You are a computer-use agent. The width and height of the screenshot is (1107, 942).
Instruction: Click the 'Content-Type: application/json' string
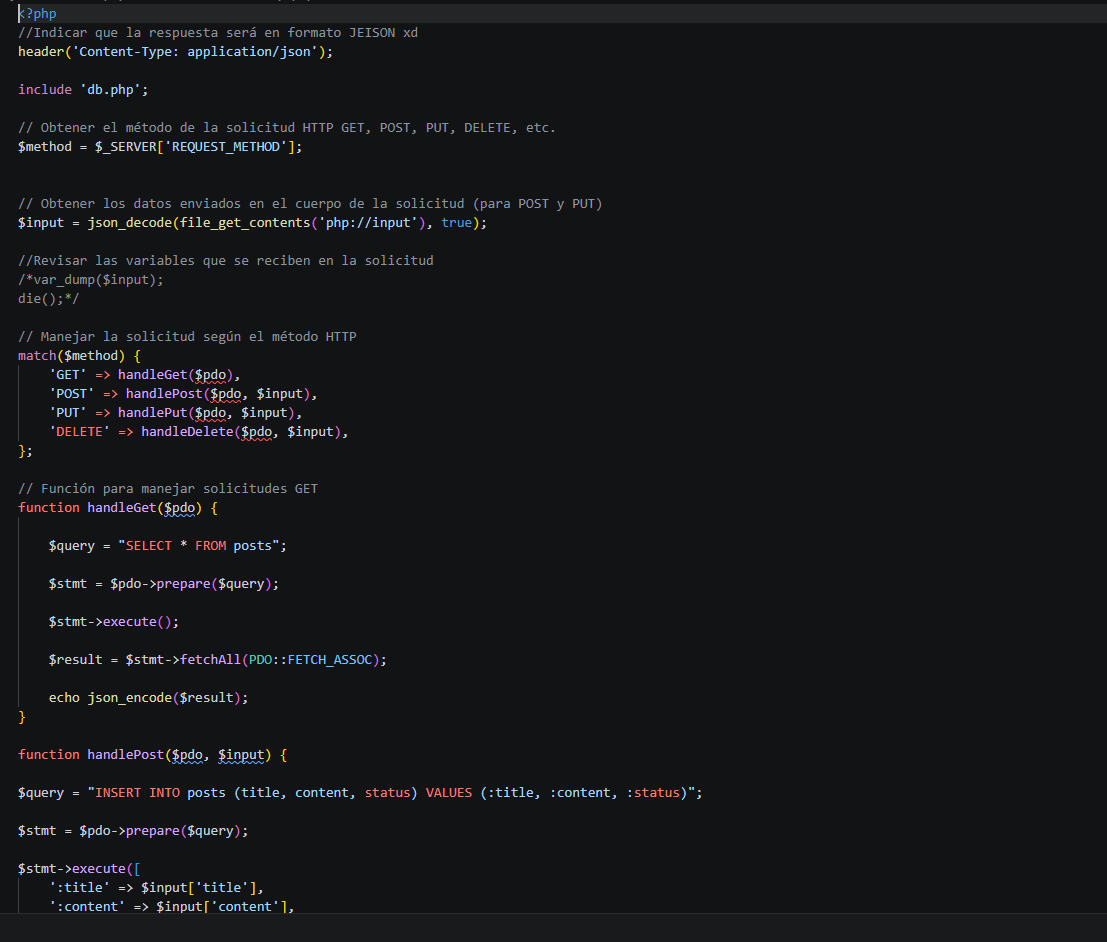[x=195, y=52]
